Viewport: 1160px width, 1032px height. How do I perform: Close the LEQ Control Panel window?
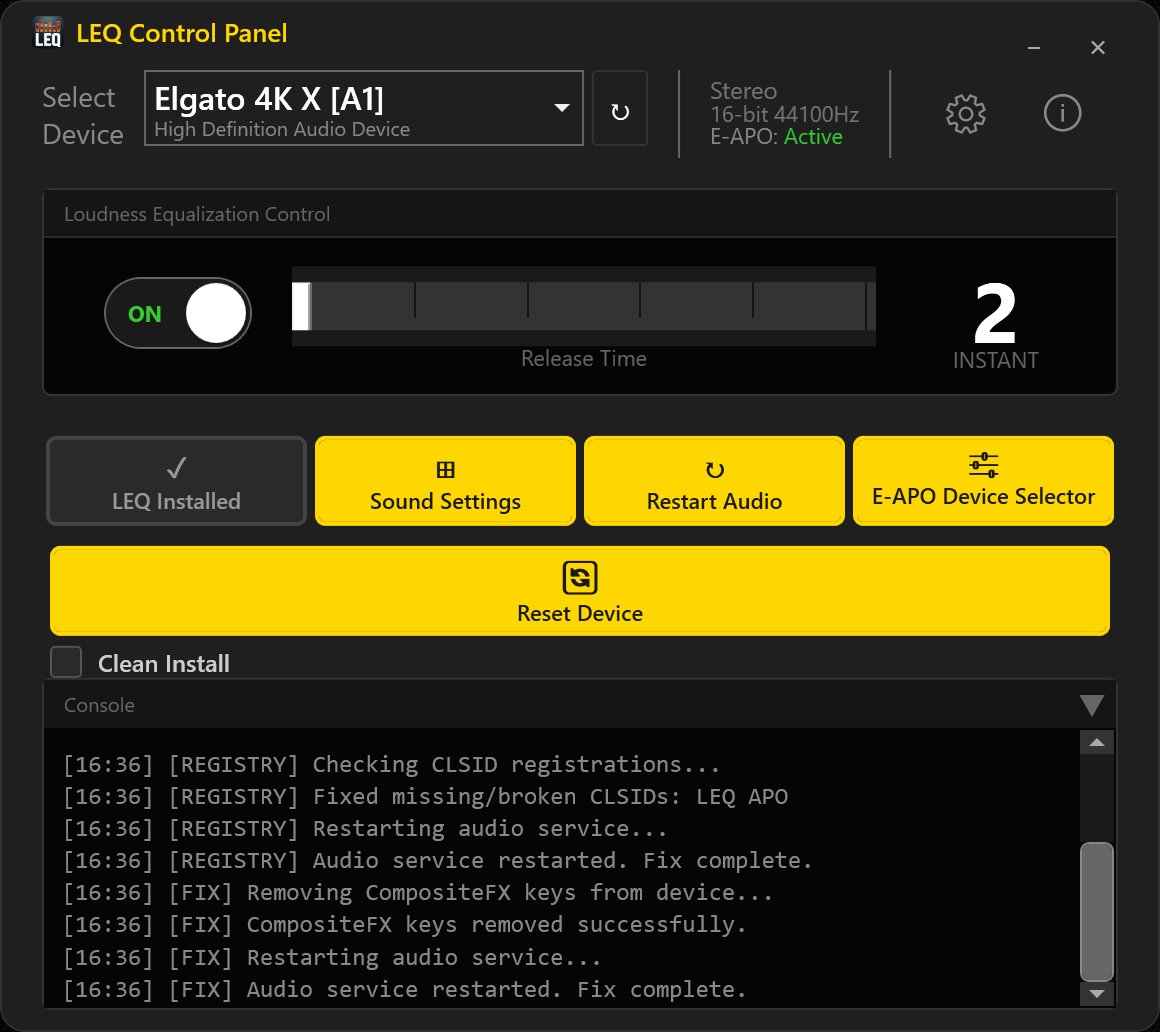(1098, 48)
